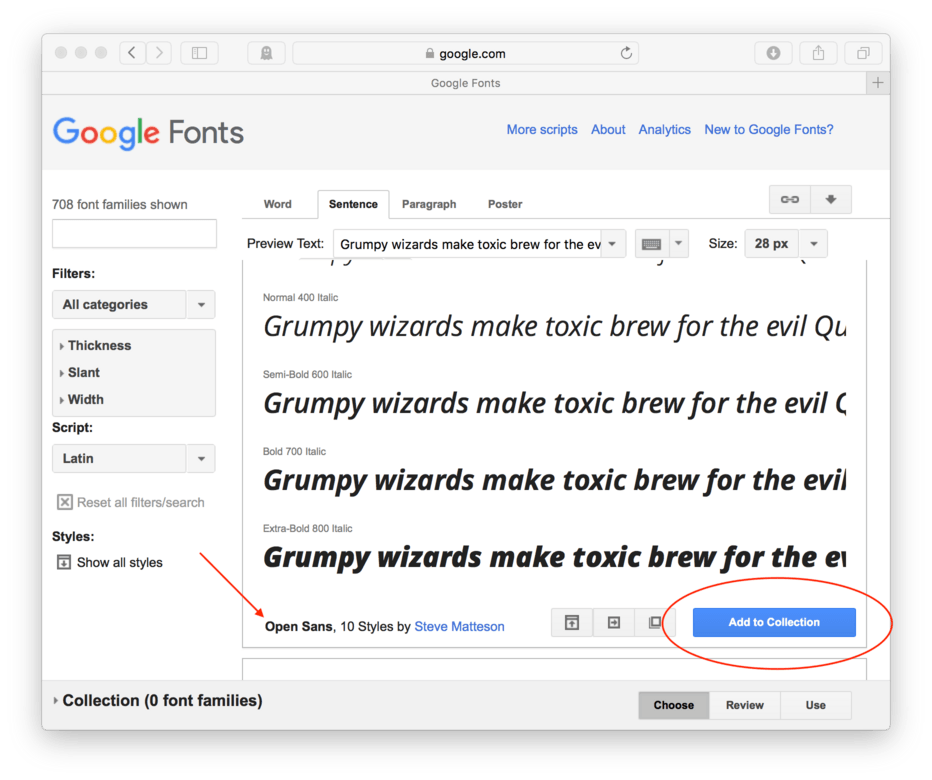Go to the Use step
This screenshot has height=780, width=932.
[x=816, y=705]
